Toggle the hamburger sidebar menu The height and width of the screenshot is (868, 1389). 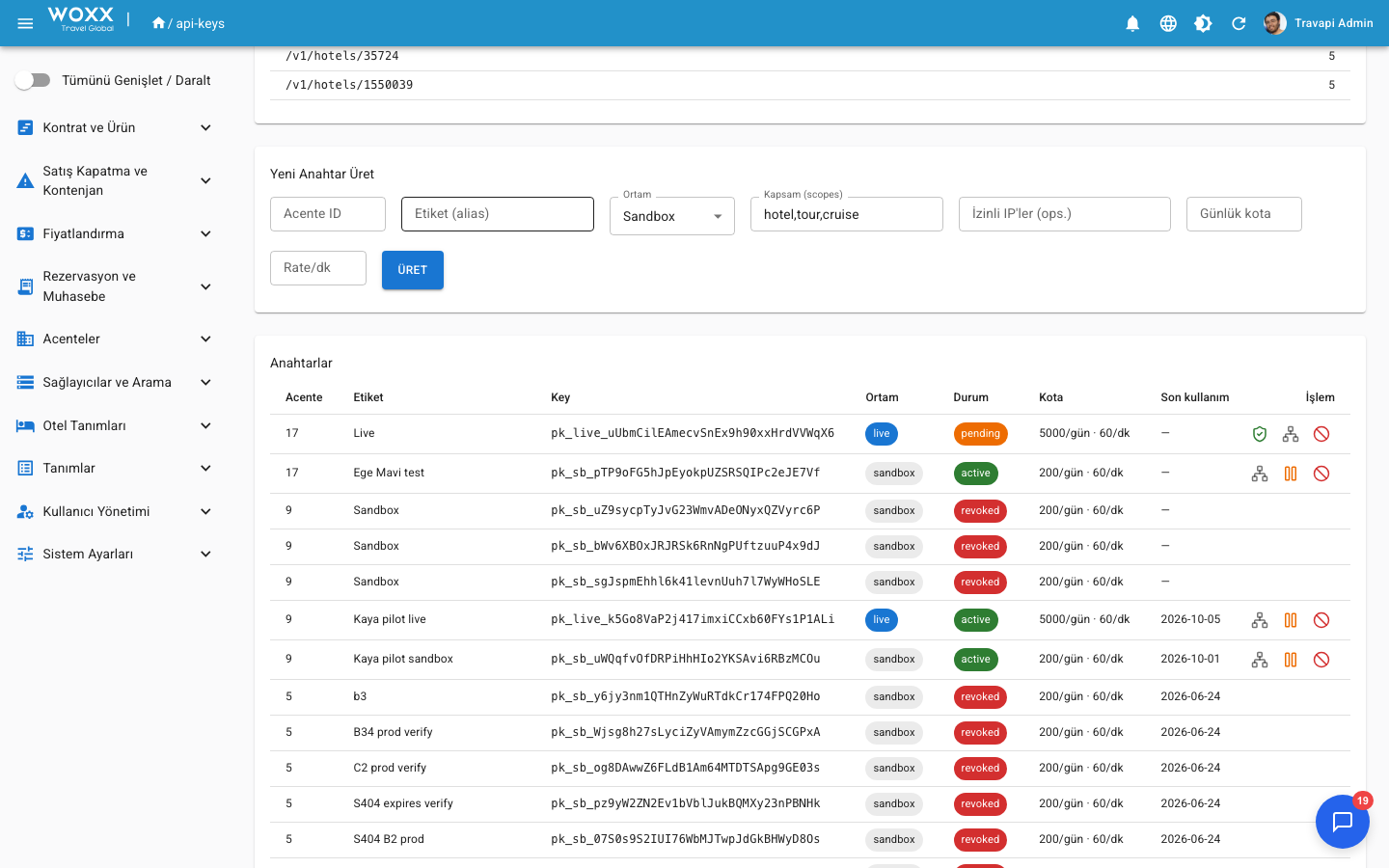(26, 23)
